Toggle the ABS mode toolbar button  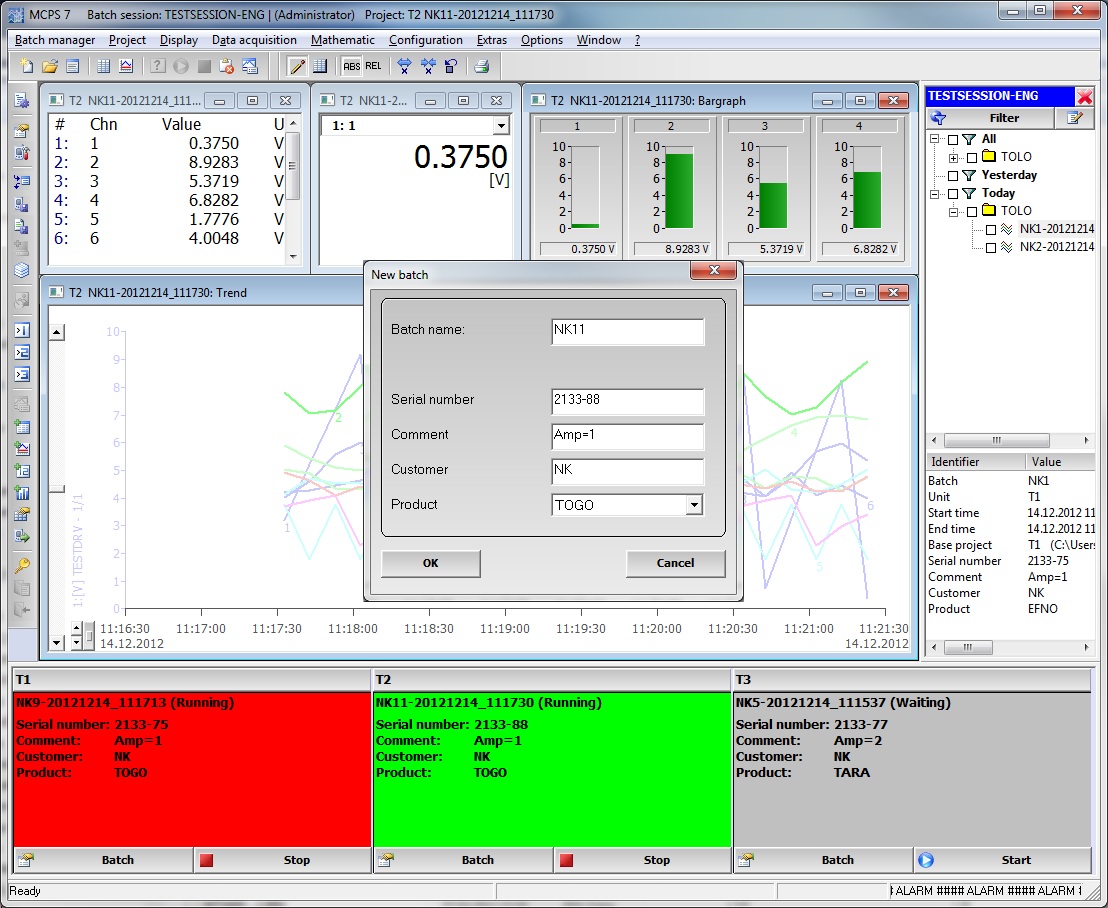pos(351,67)
